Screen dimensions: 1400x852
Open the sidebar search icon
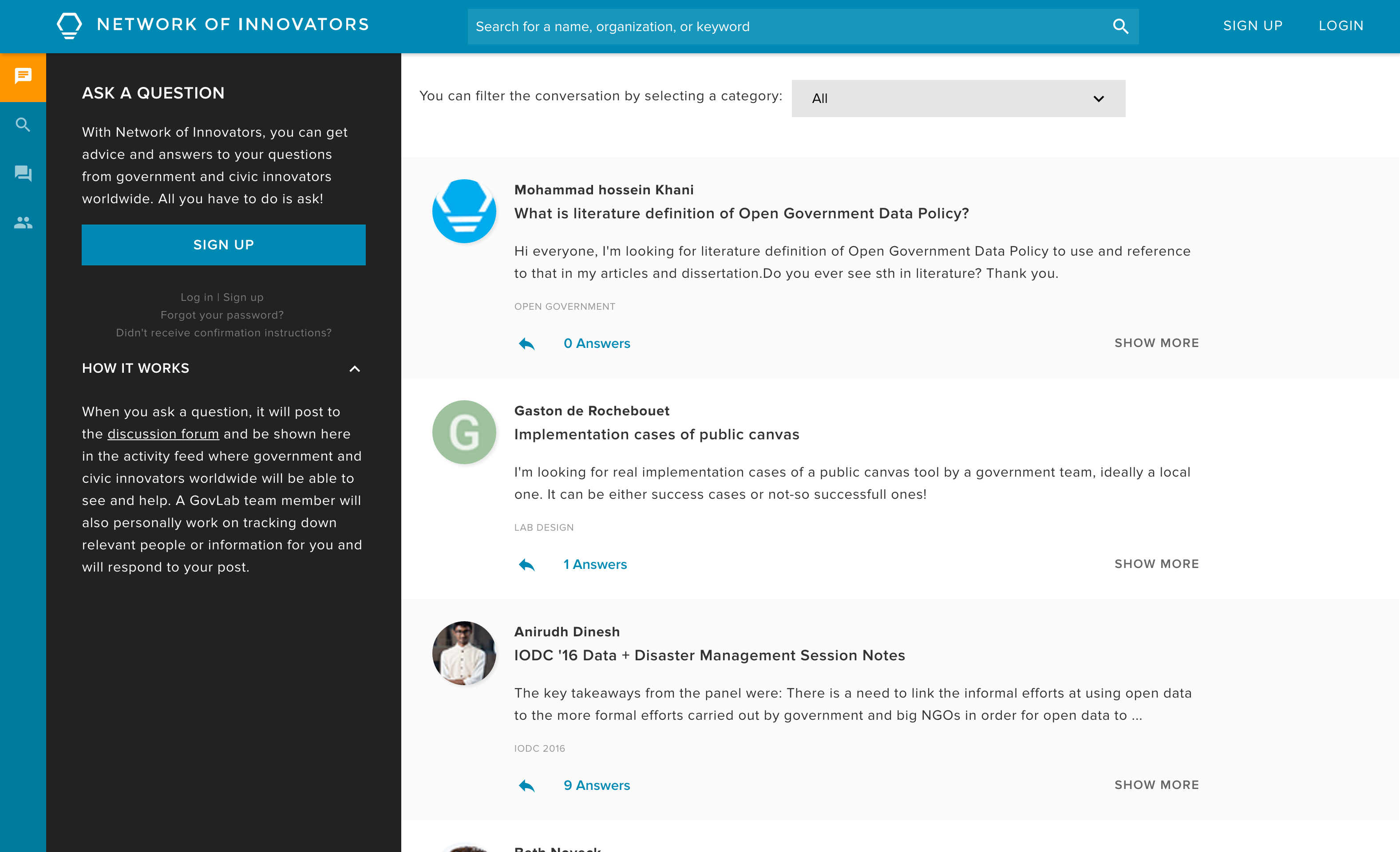click(x=23, y=125)
